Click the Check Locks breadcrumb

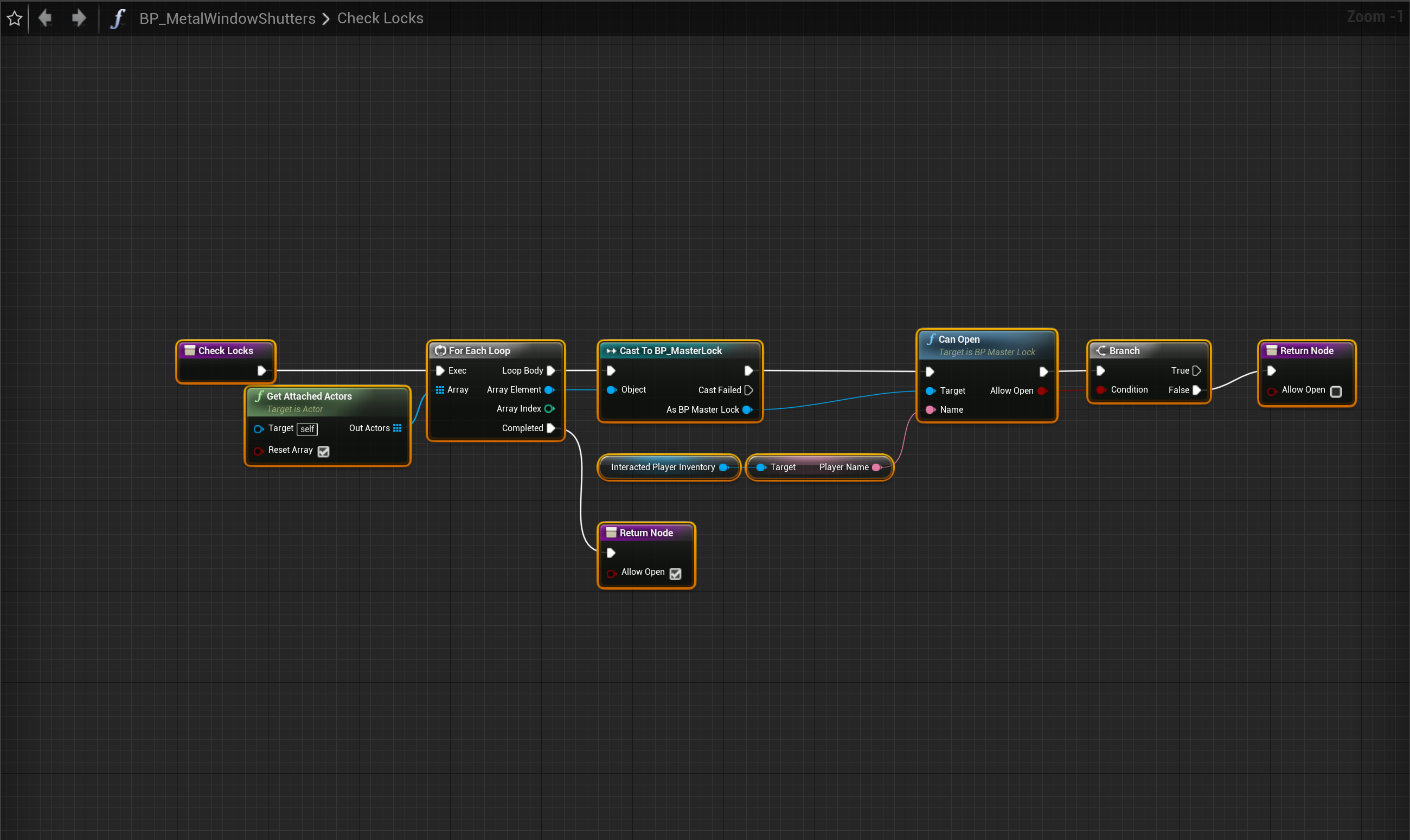pos(380,18)
